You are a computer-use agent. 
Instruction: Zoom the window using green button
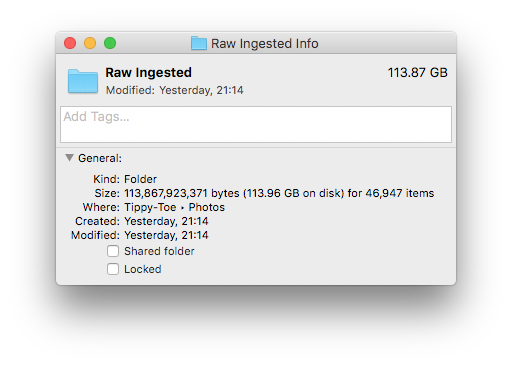pyautogui.click(x=110, y=43)
